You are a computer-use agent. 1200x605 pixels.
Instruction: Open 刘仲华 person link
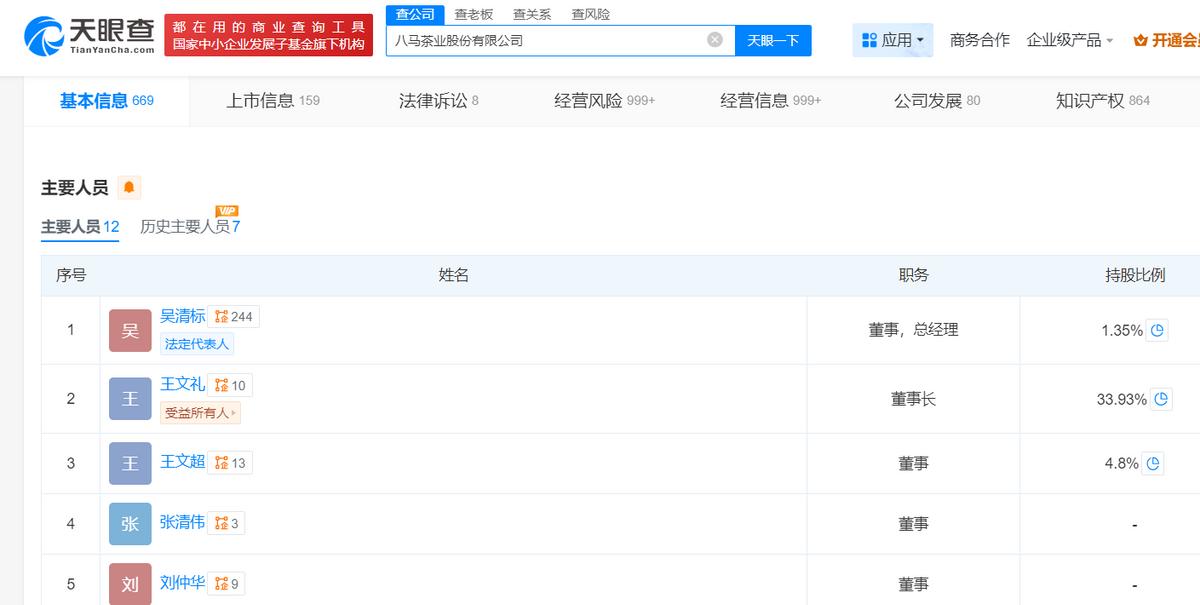coord(183,582)
